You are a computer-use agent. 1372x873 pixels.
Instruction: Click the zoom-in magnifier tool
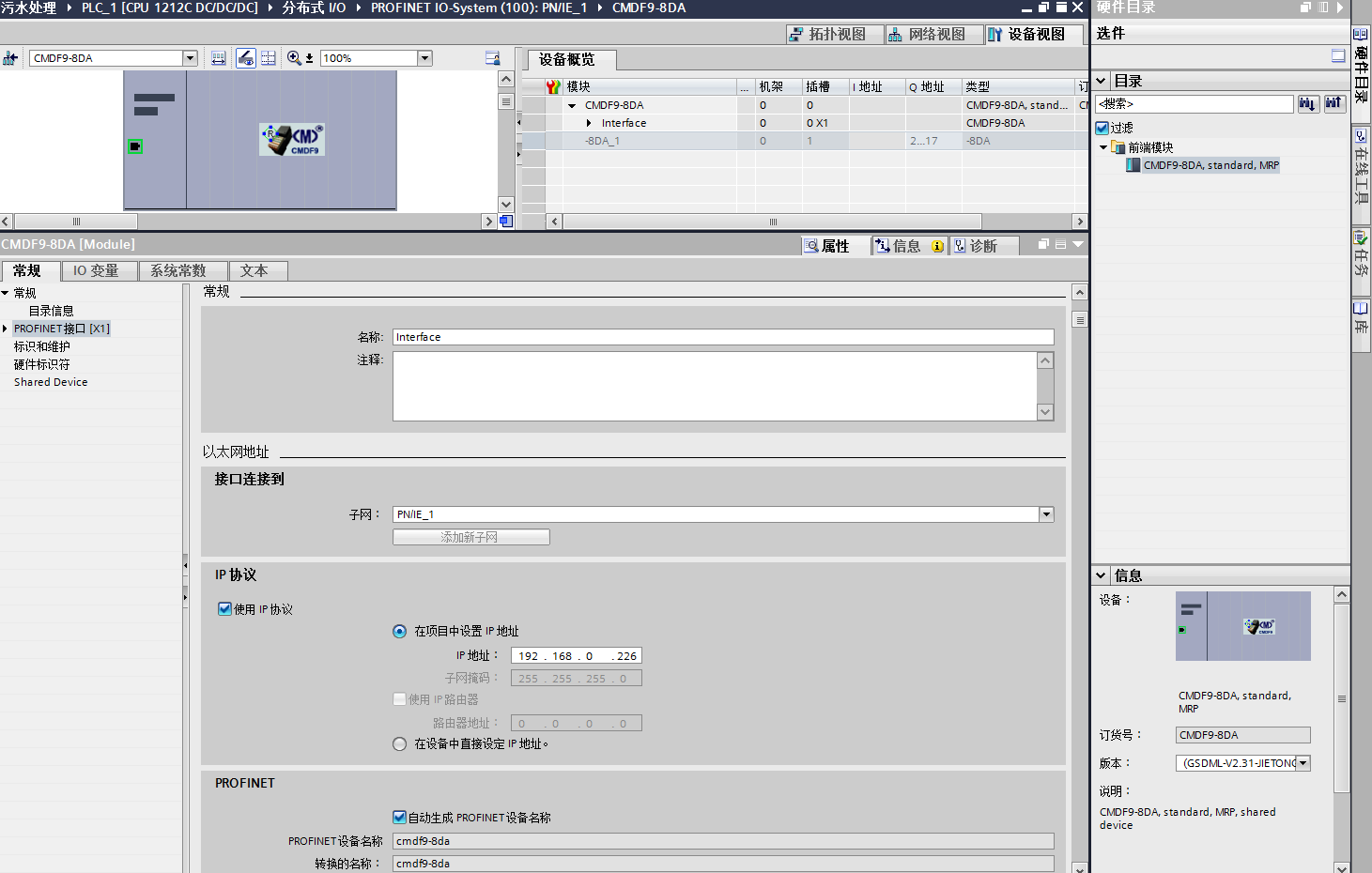(x=295, y=58)
